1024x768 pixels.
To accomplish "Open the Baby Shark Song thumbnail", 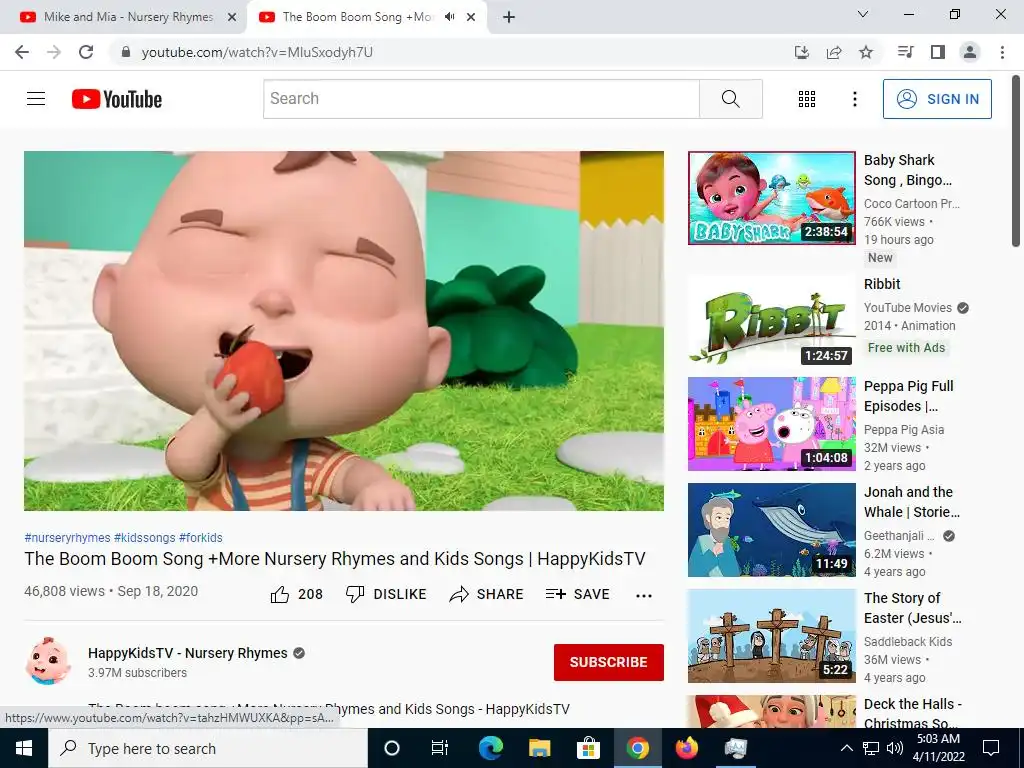I will coord(771,198).
